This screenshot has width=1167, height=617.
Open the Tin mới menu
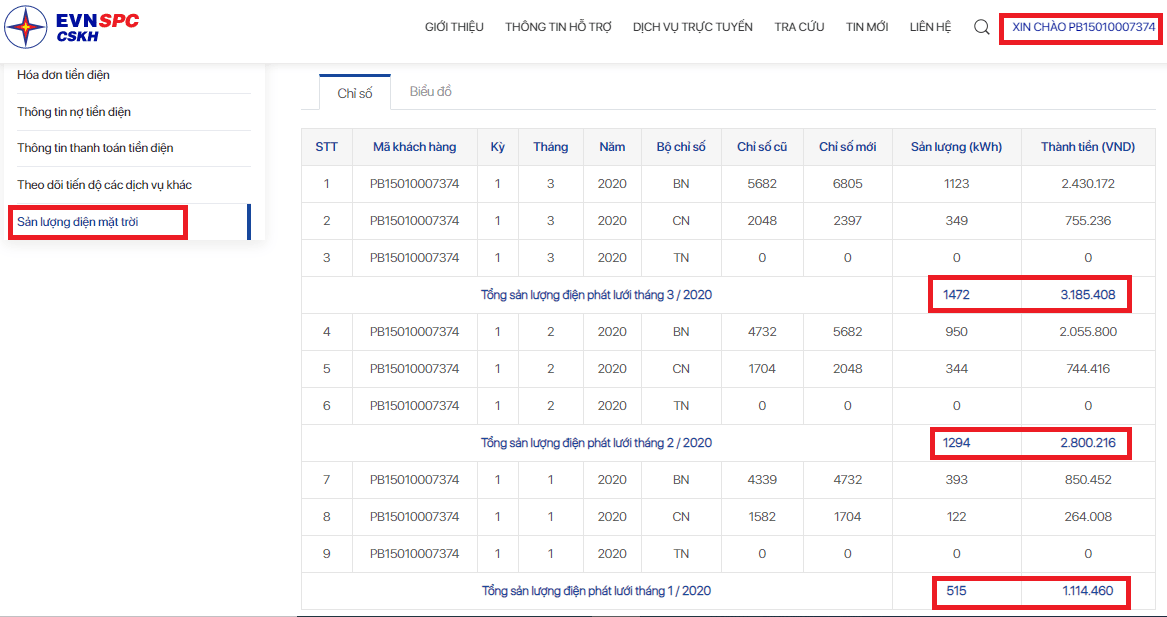pos(867,27)
